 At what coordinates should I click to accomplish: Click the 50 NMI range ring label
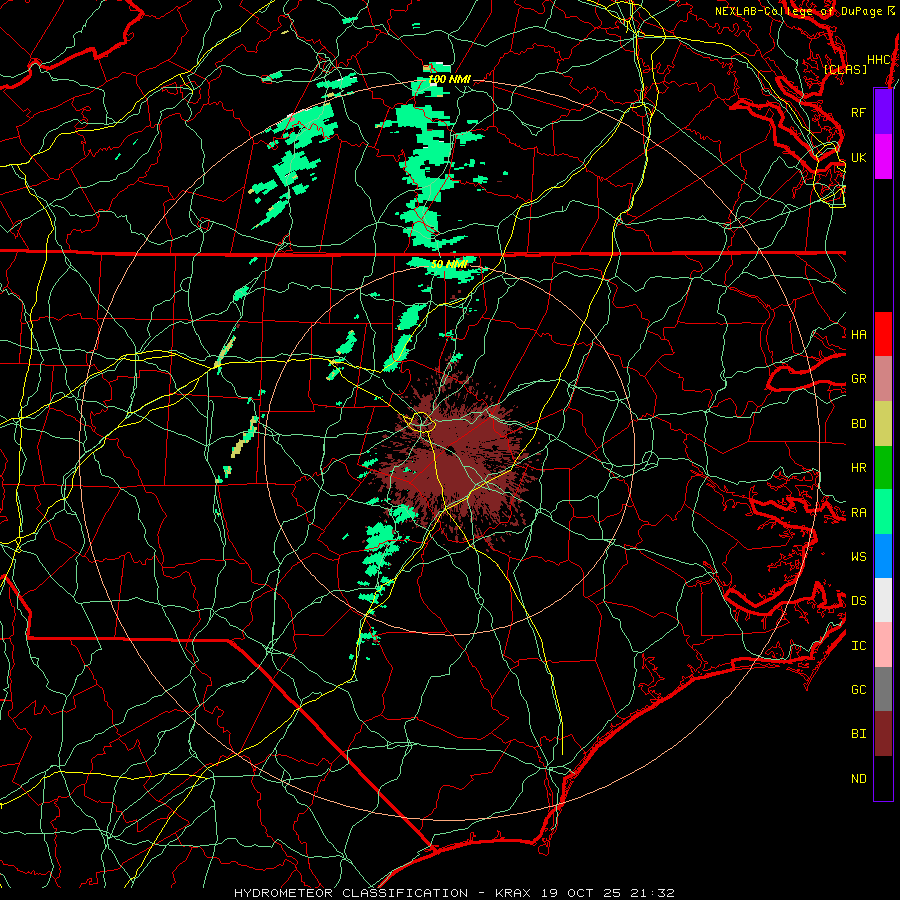pyautogui.click(x=449, y=264)
